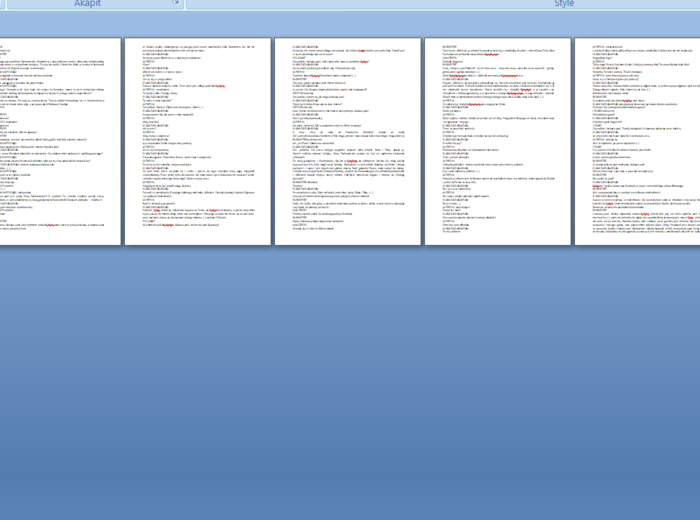The width and height of the screenshot is (700, 520).
Task: Click the Style group label
Action: point(564,4)
